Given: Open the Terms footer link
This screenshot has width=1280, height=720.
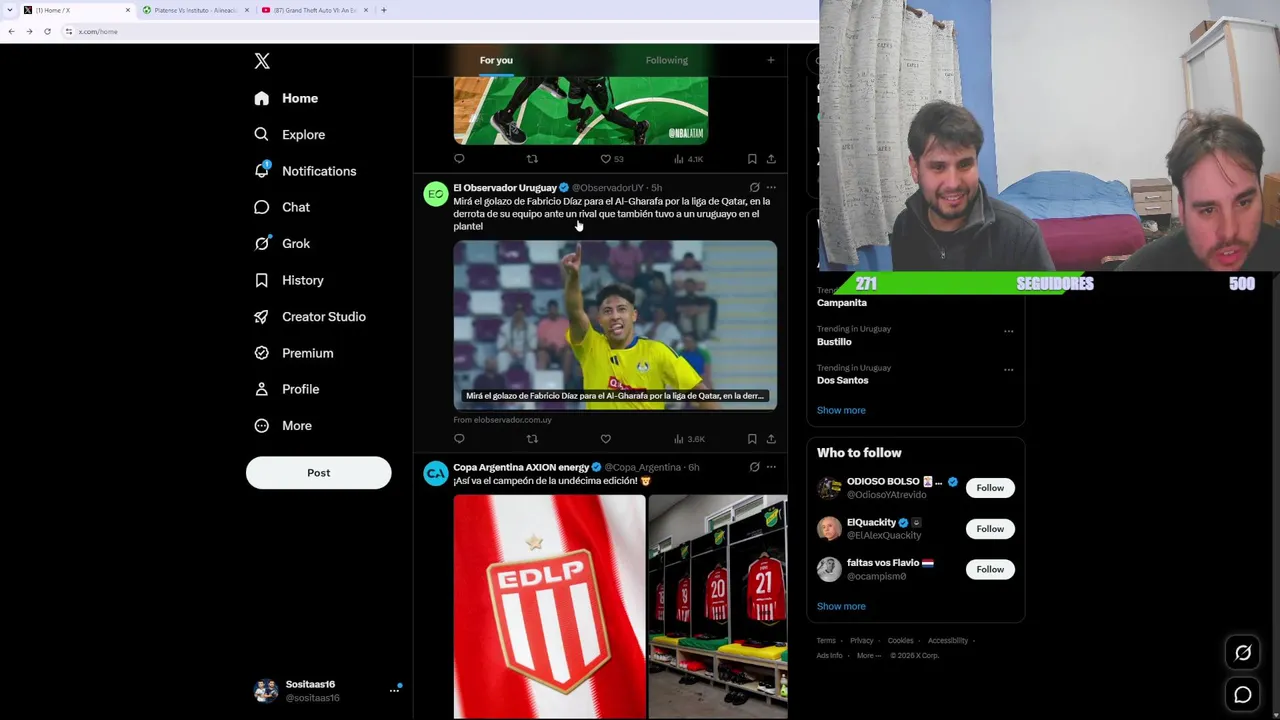Looking at the screenshot, I should 826,641.
